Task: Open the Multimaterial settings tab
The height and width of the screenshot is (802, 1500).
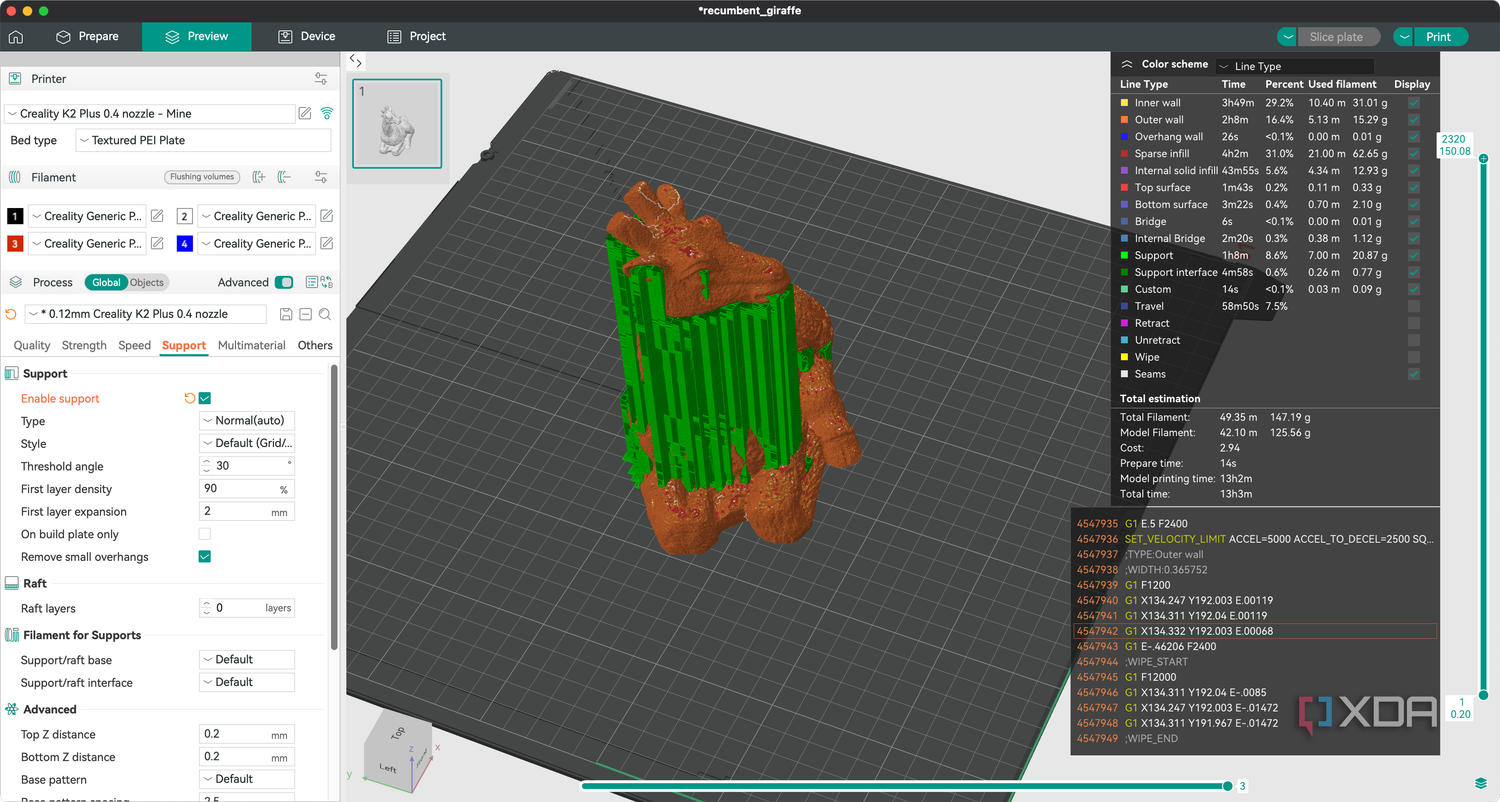Action: [252, 345]
